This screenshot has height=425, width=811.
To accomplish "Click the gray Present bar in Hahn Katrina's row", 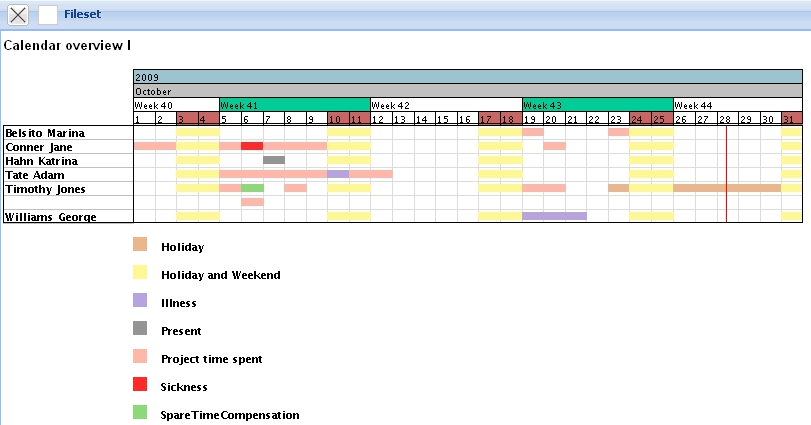I will pos(274,160).
